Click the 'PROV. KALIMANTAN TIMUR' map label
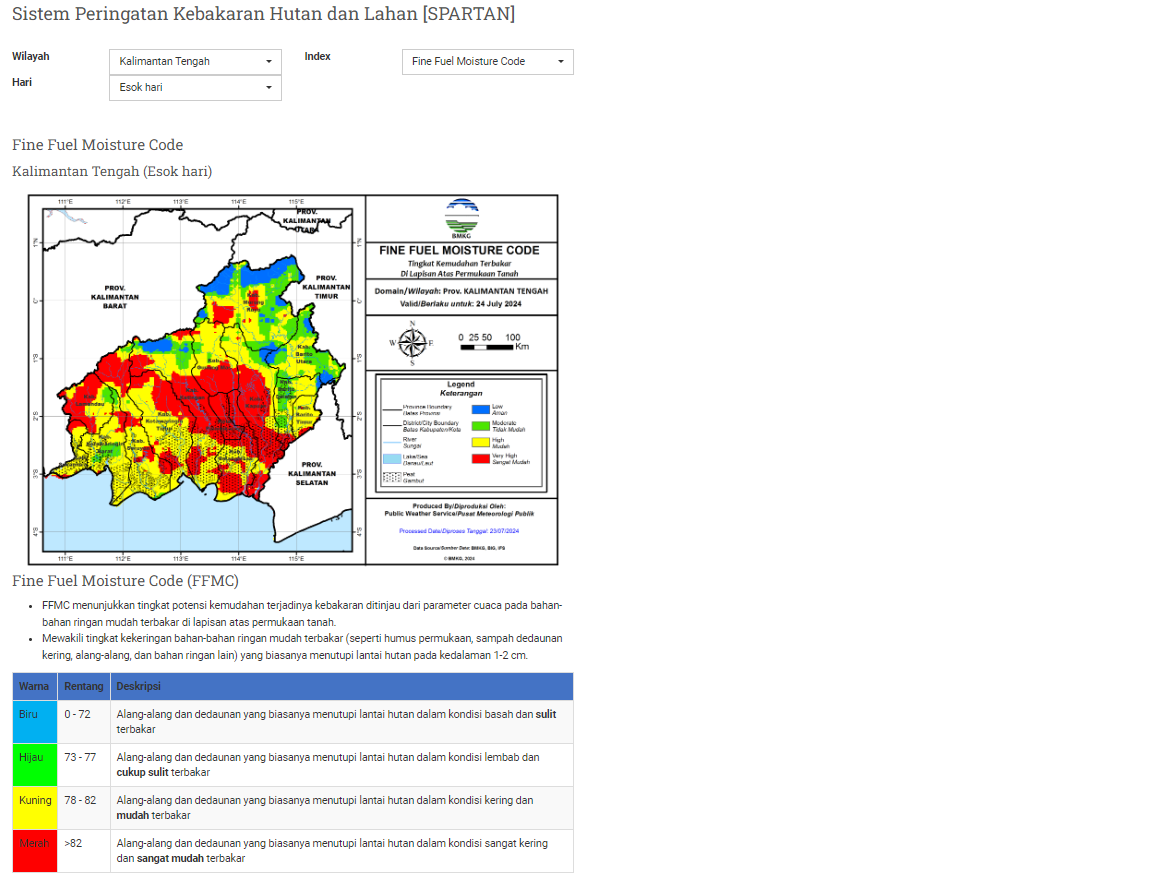The image size is (1152, 875). (326, 287)
